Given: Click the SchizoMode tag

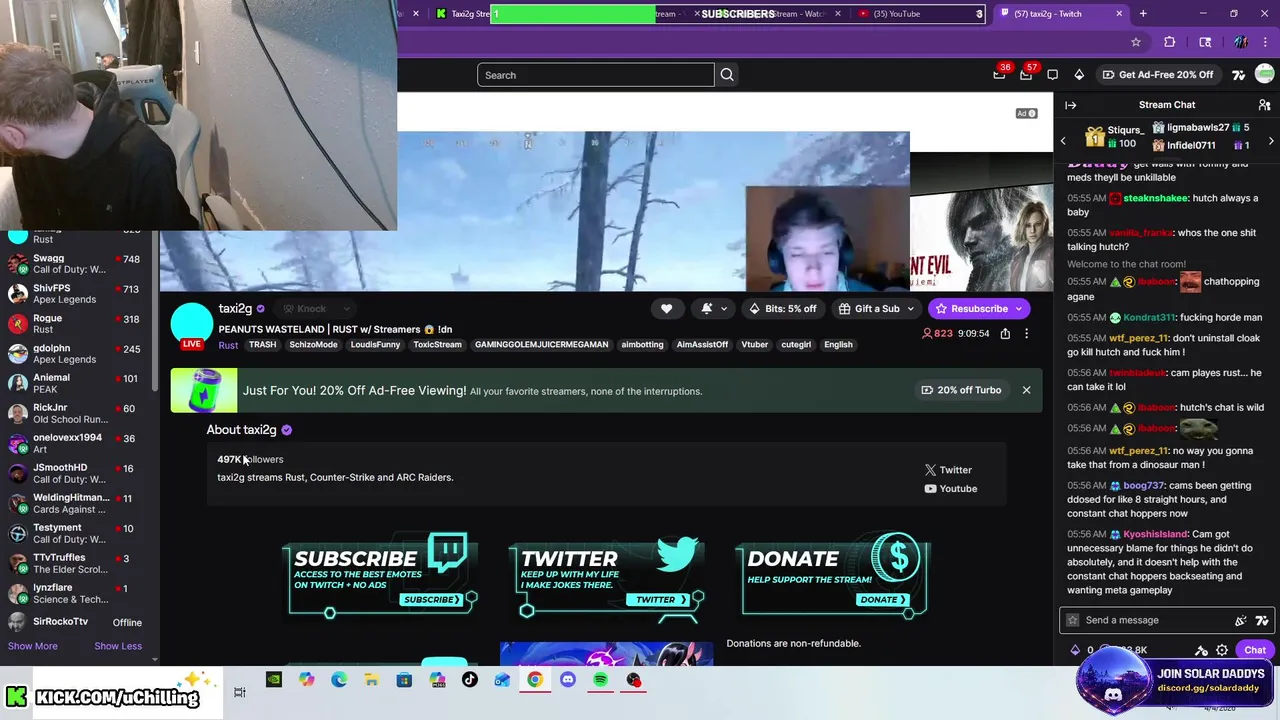Looking at the screenshot, I should (313, 345).
